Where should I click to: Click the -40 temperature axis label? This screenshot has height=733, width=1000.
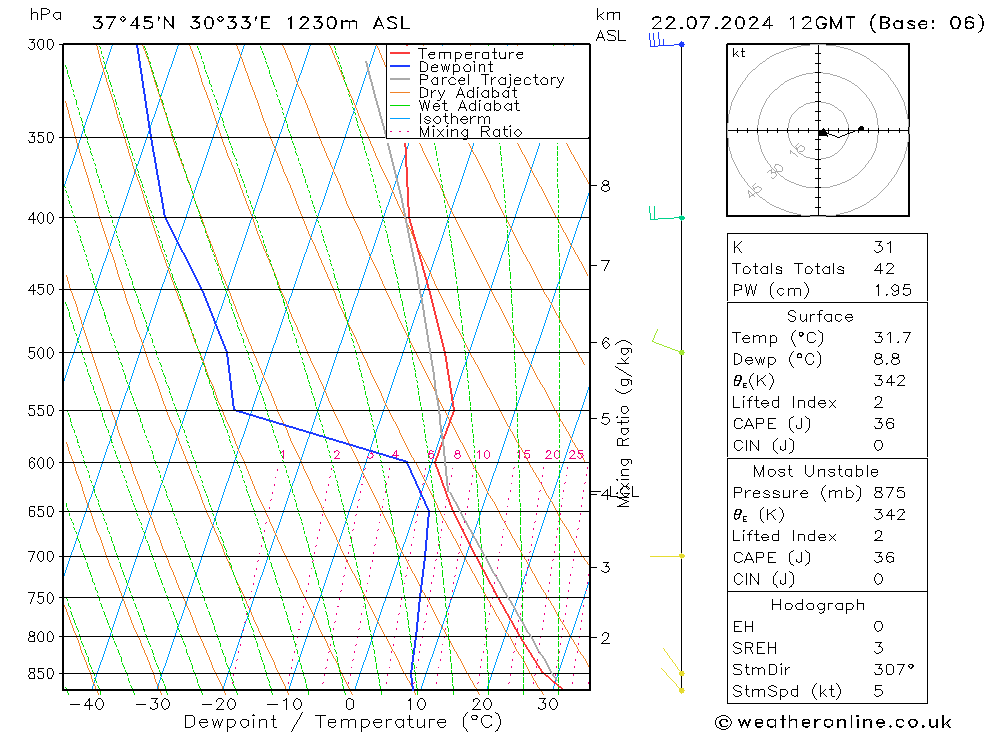(x=86, y=704)
